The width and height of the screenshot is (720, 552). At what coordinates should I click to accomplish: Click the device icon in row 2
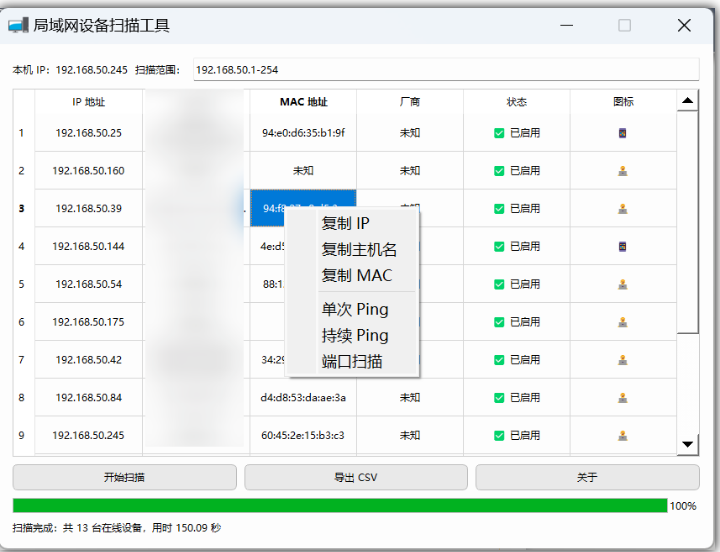tap(623, 171)
